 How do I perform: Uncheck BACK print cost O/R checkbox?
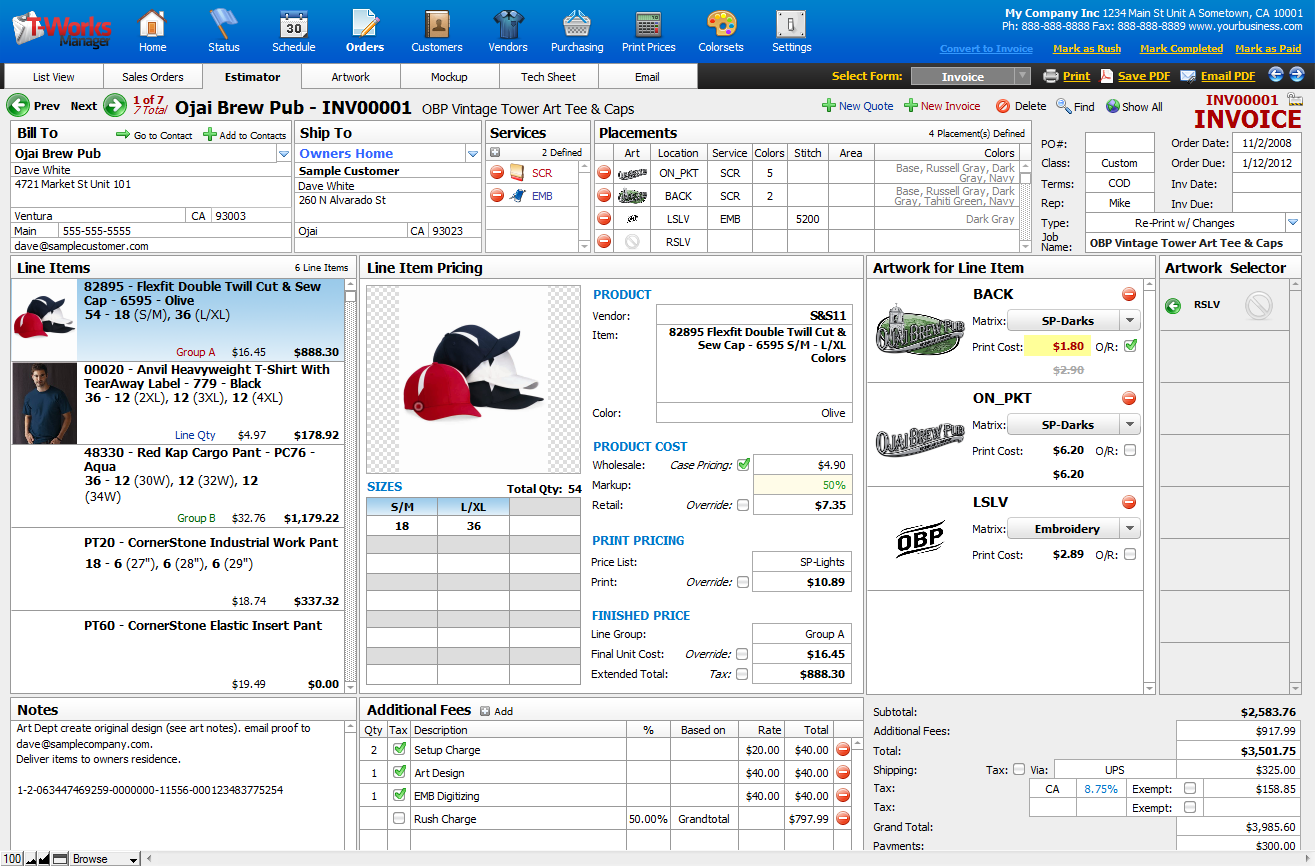[x=1130, y=346]
